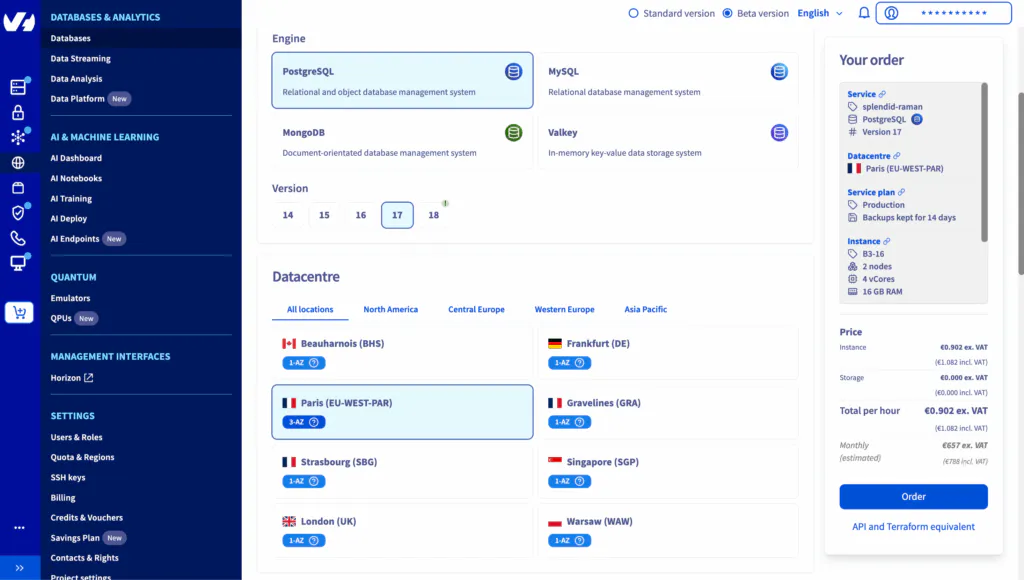Open Data Streaming in the sidebar

click(x=80, y=59)
